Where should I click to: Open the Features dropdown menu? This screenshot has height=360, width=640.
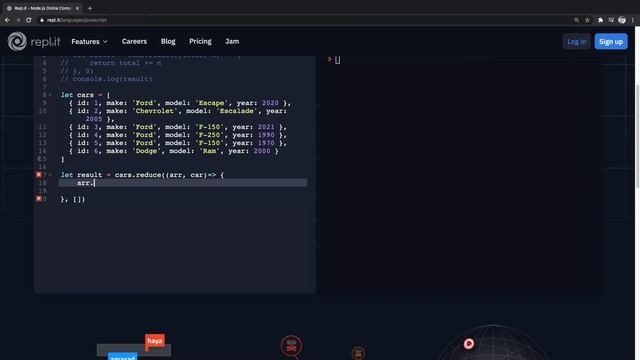tap(89, 42)
